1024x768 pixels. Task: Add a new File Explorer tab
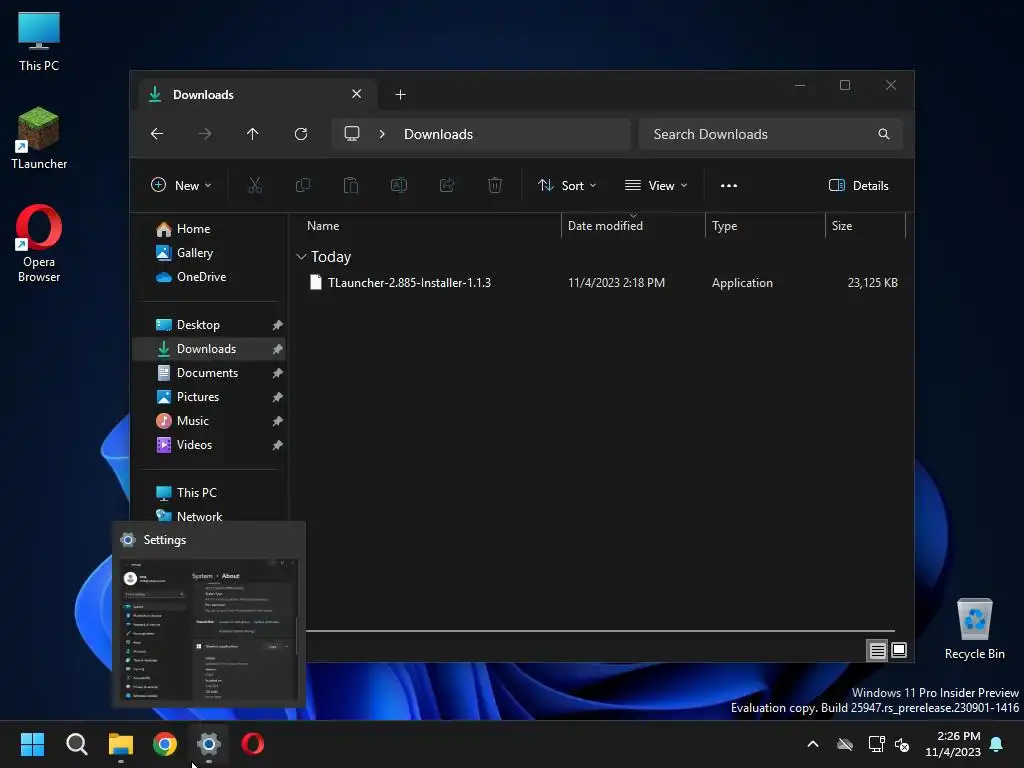[400, 95]
